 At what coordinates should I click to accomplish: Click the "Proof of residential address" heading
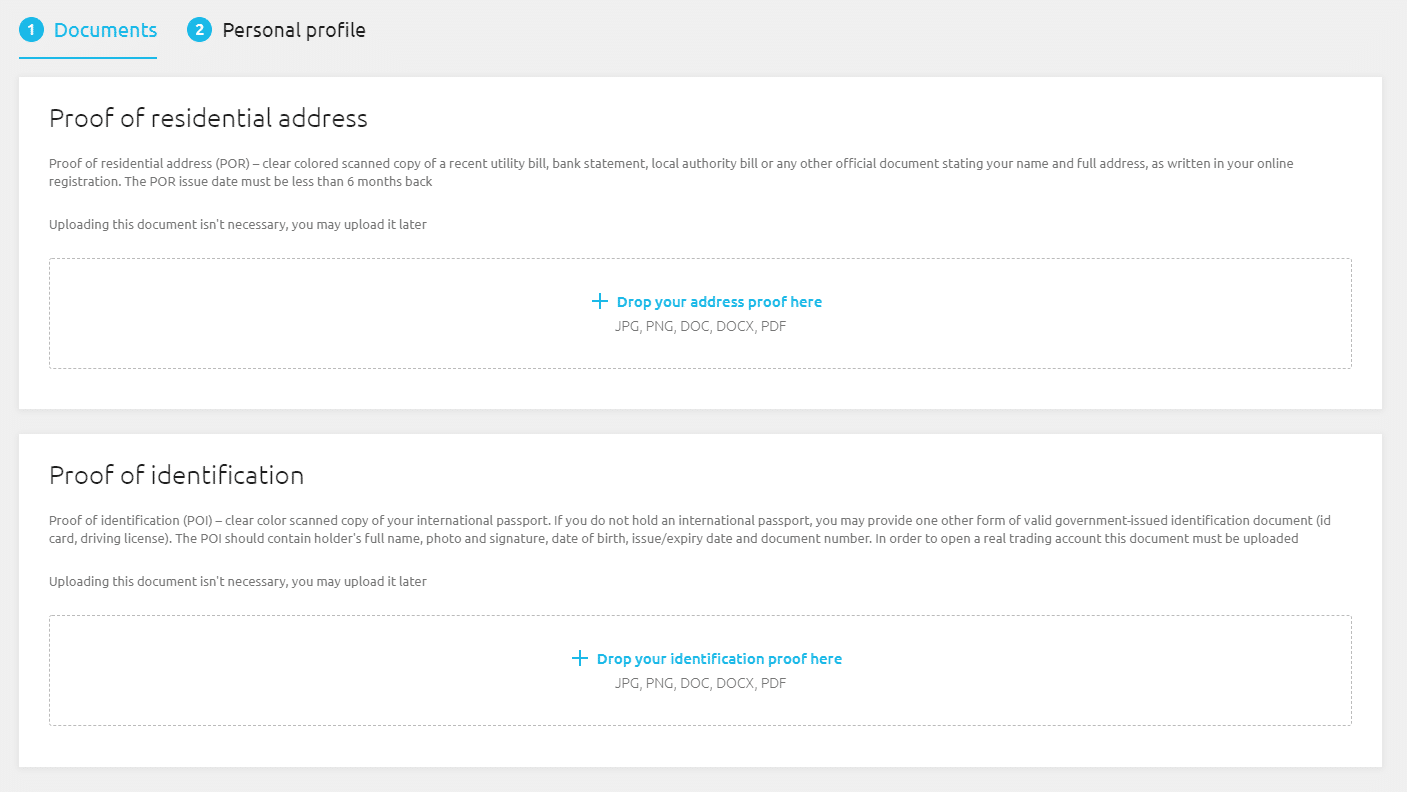pyautogui.click(x=208, y=118)
